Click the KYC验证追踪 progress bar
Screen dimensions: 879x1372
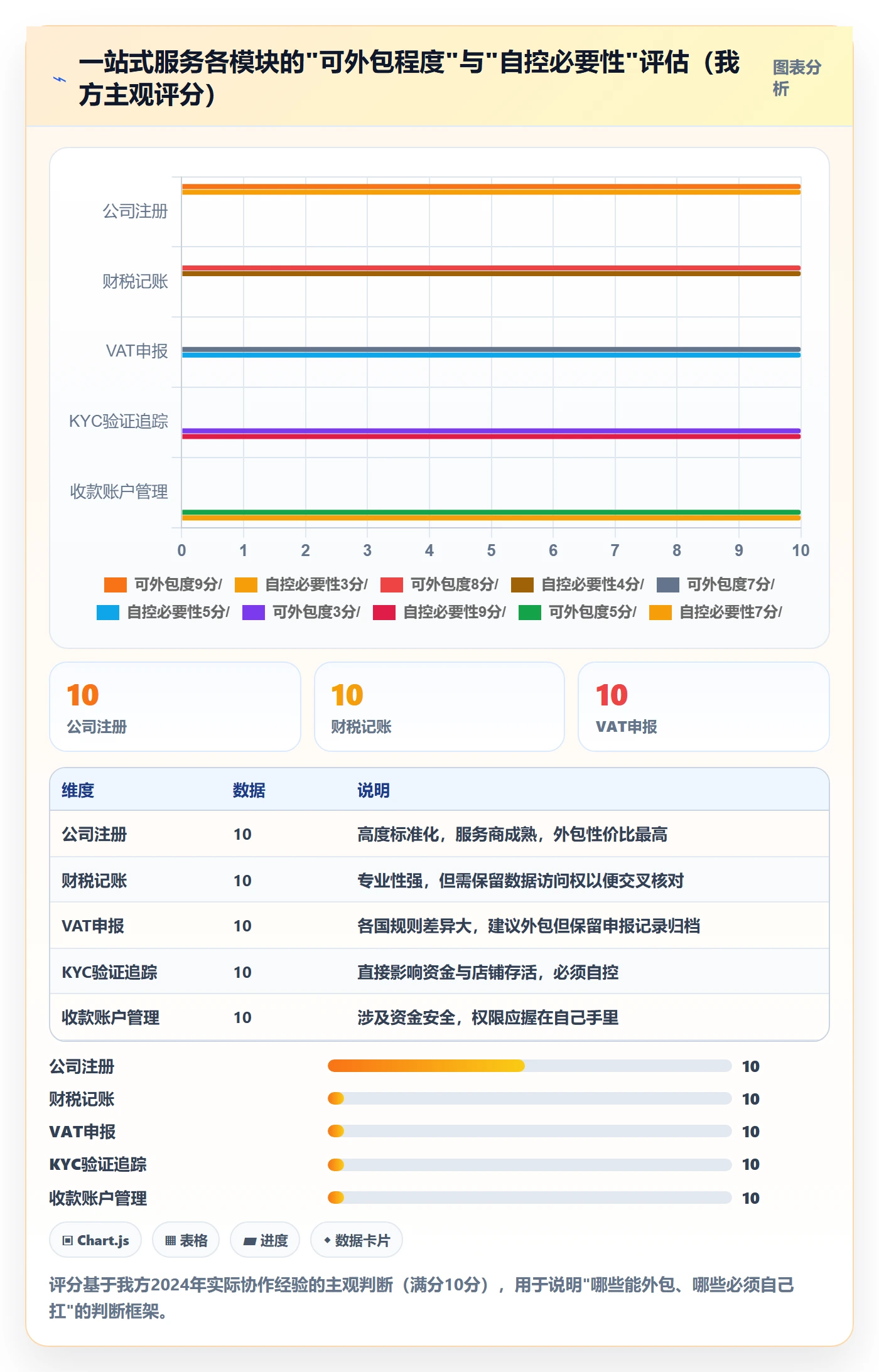[530, 1165]
